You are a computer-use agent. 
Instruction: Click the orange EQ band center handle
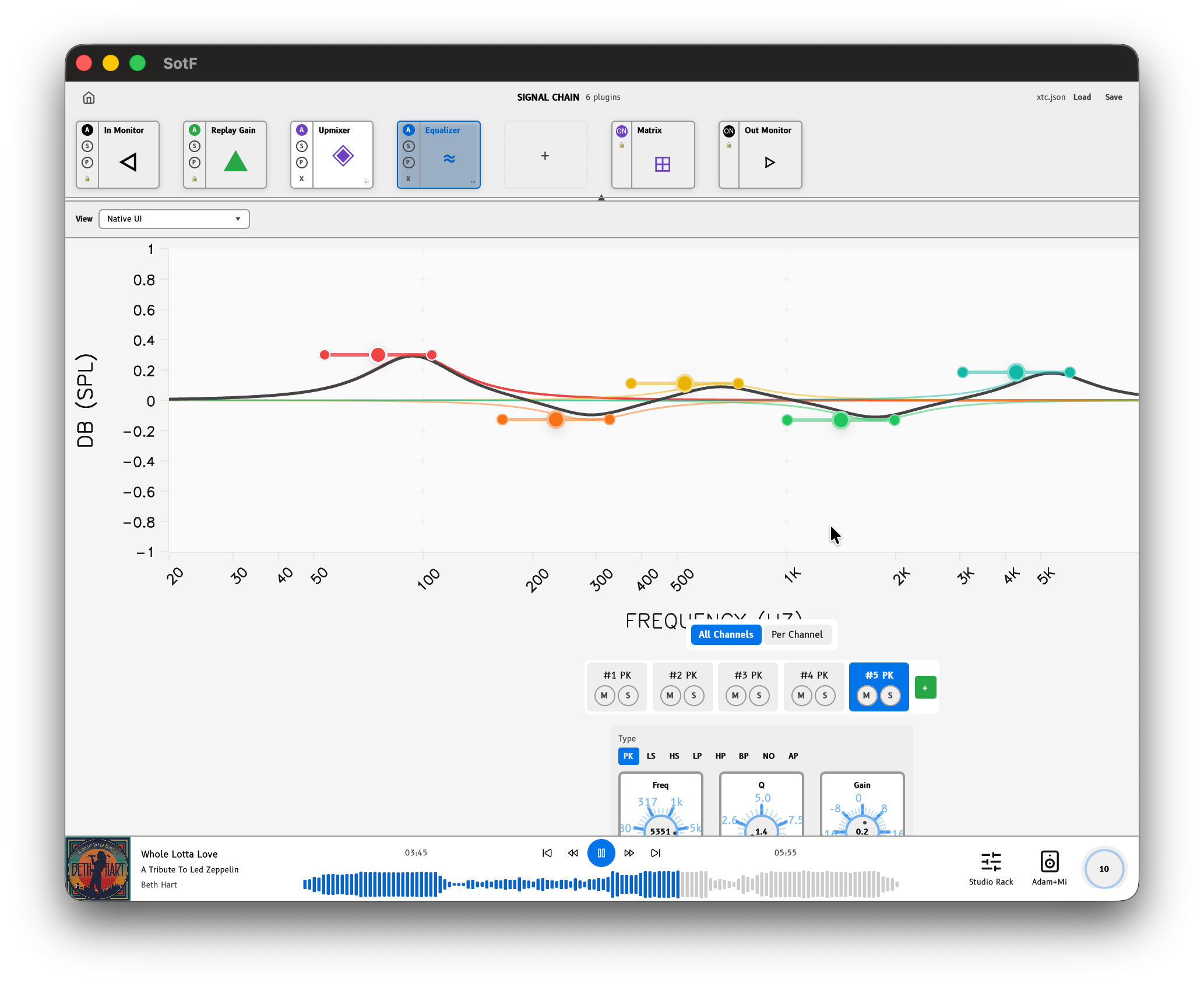[556, 419]
